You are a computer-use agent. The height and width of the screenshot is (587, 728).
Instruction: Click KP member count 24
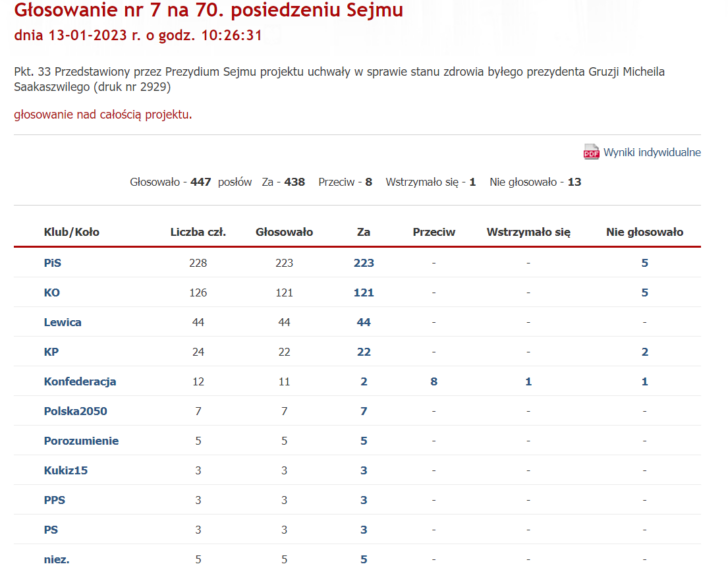[x=198, y=352]
